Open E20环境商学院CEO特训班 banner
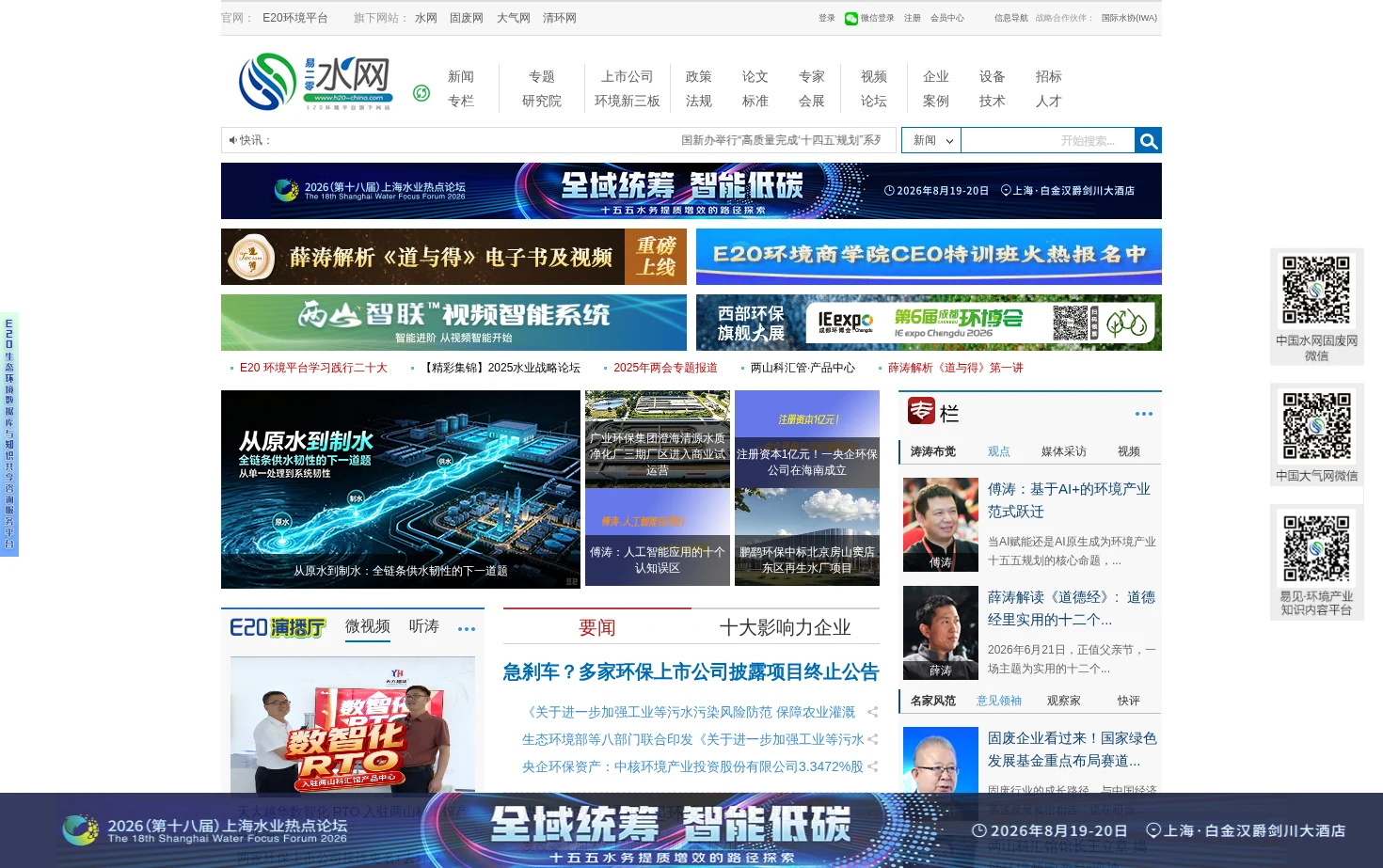Screen dimensions: 1383x868 pos(929,257)
